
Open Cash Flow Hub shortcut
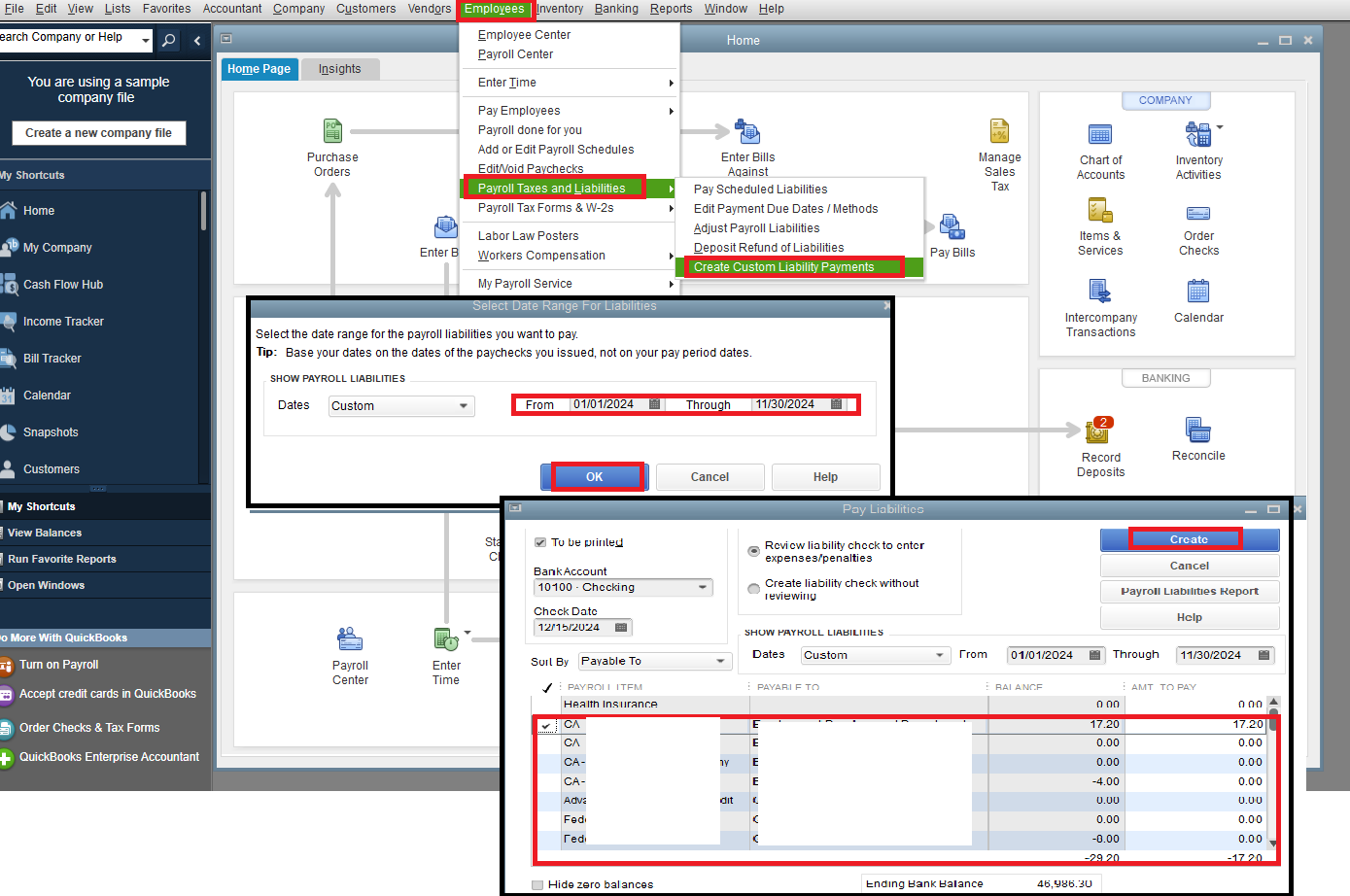[63, 285]
